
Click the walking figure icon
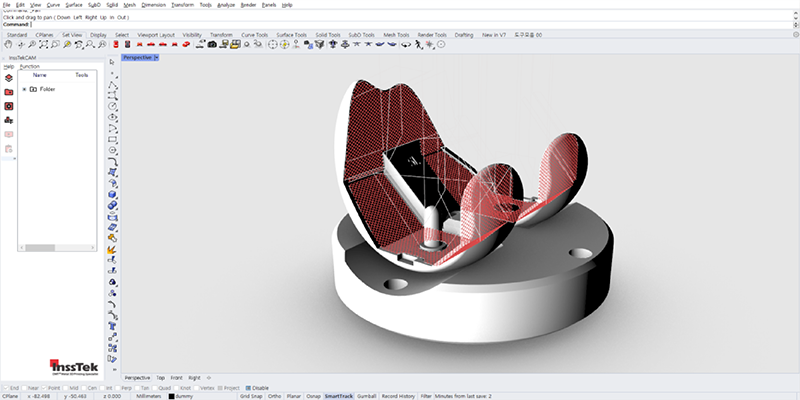point(418,44)
